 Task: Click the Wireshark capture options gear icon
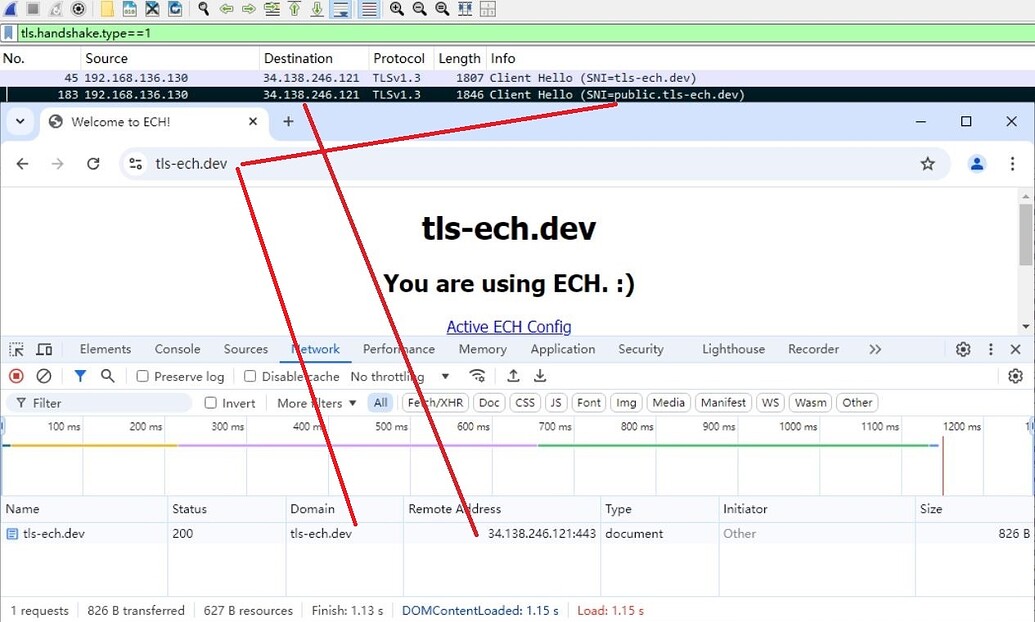[x=78, y=9]
